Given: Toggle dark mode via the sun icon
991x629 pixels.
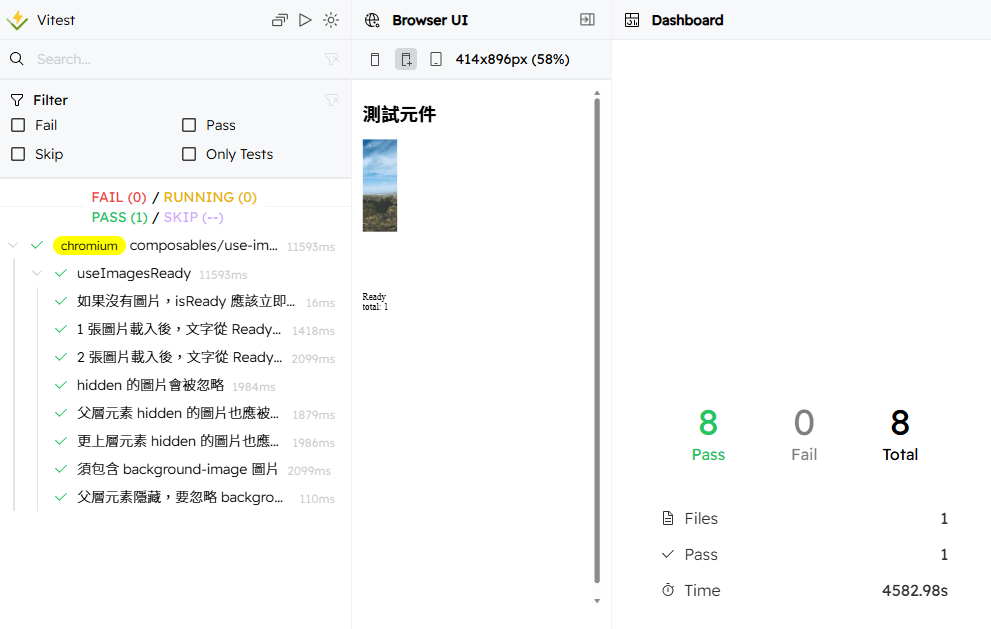Looking at the screenshot, I should click(x=331, y=19).
